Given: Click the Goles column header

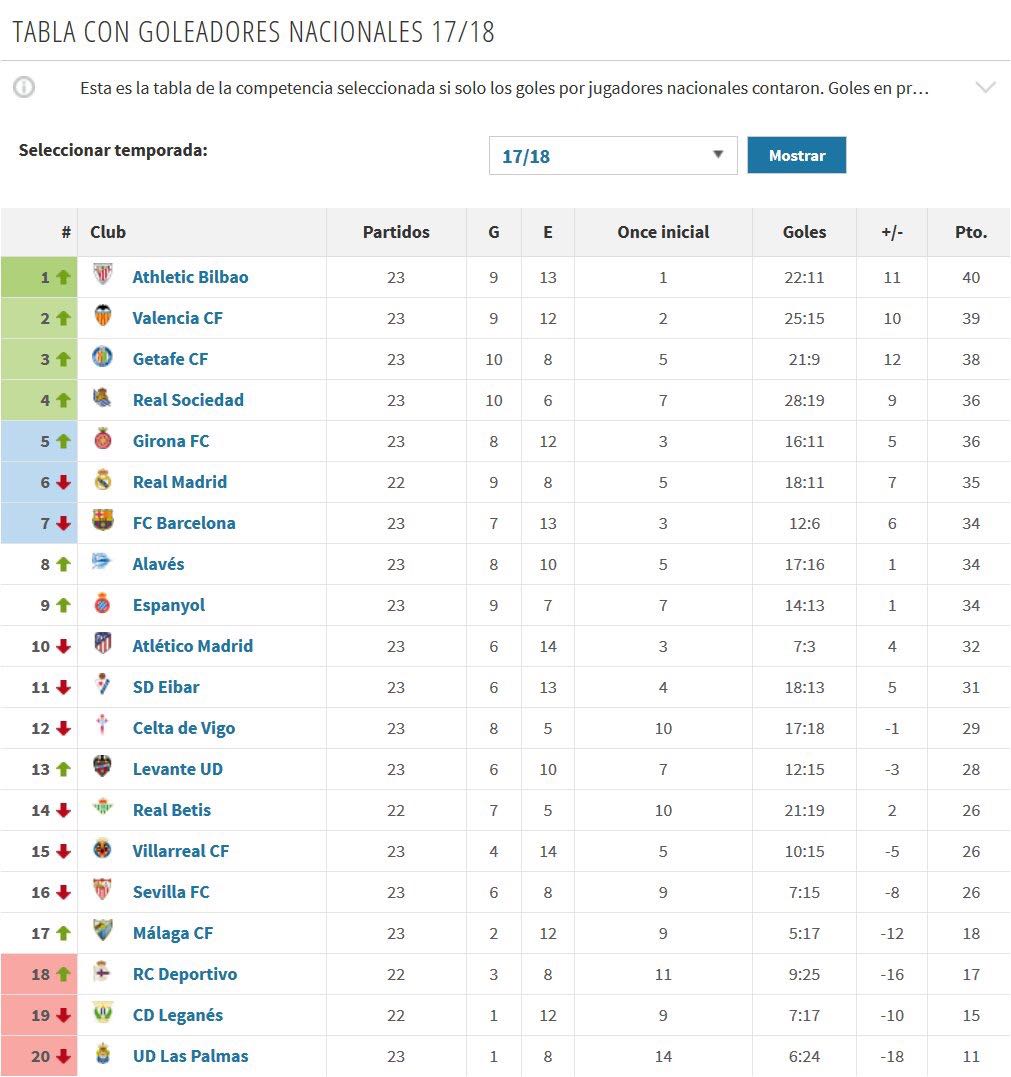Looking at the screenshot, I should (x=804, y=232).
